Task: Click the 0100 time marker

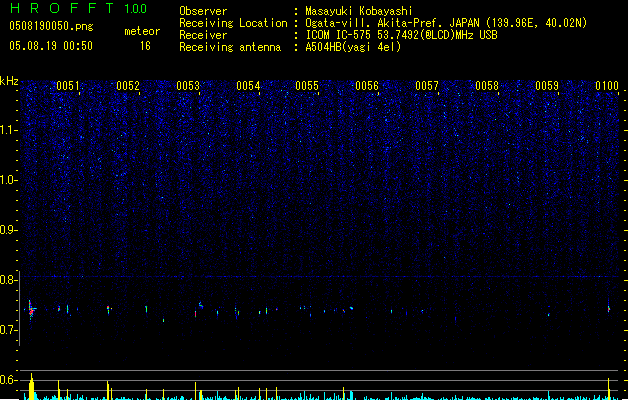Action: click(x=607, y=86)
